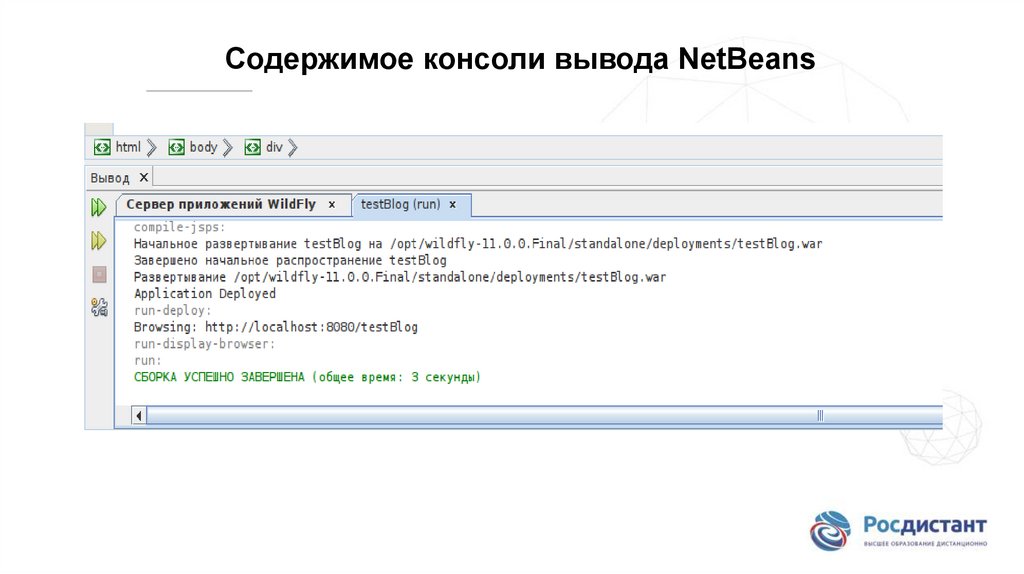
Task: Click the html breadcrumb tag icon
Action: coord(102,148)
